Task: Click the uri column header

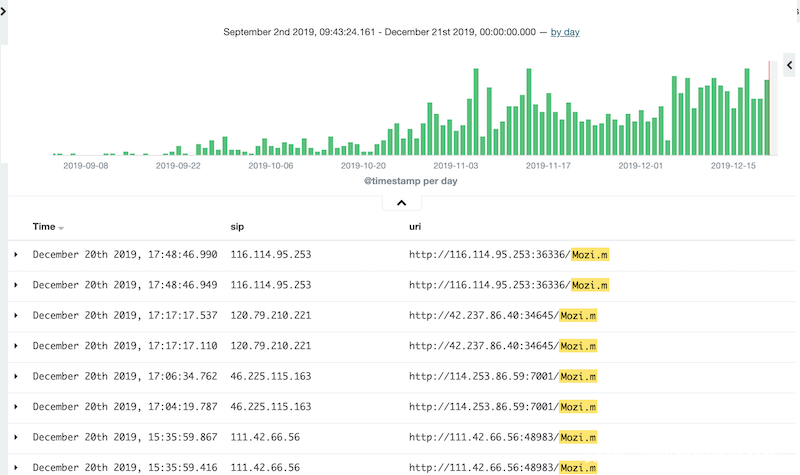Action: point(416,227)
